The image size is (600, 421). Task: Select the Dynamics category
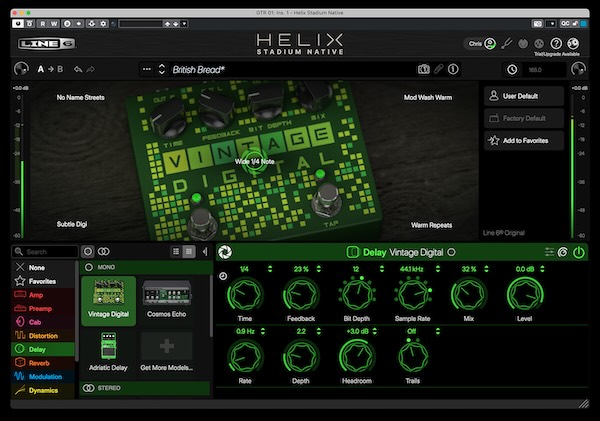pos(43,390)
